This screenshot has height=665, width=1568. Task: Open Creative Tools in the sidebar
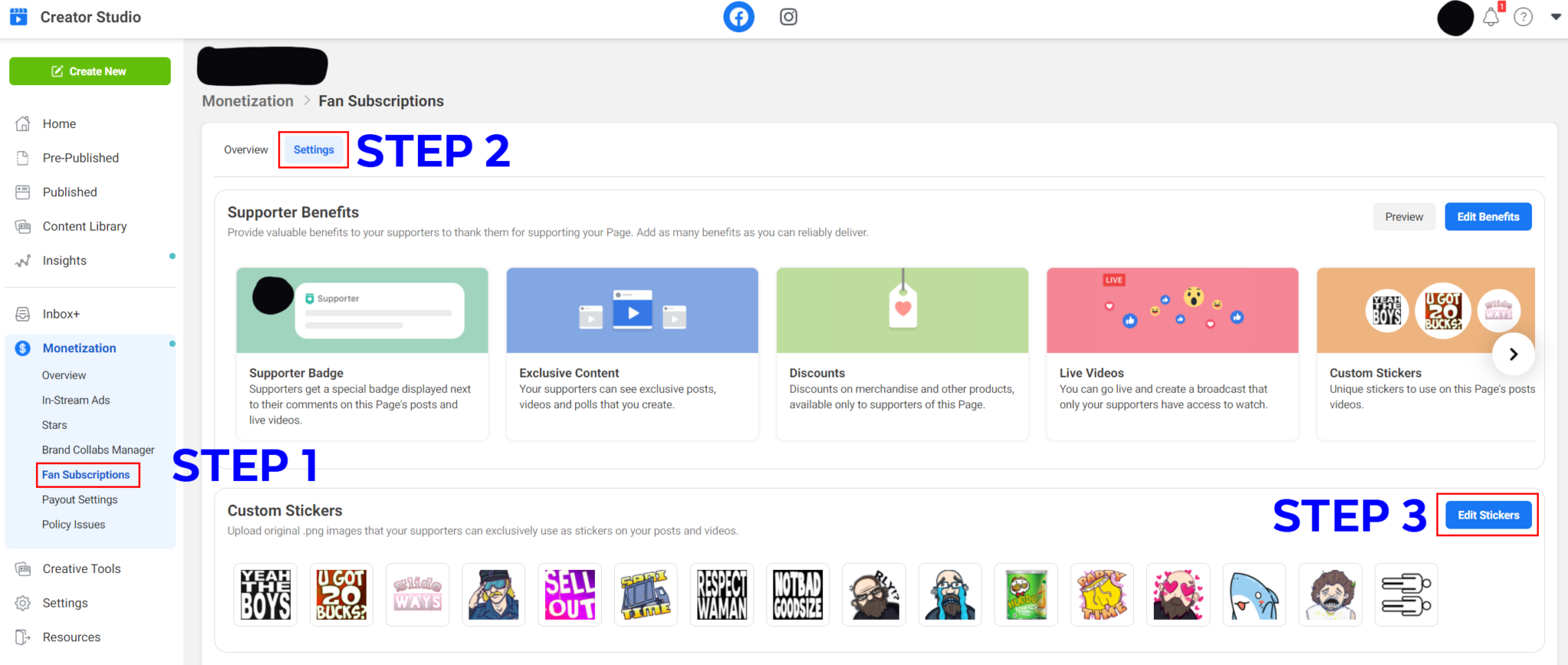click(x=82, y=568)
